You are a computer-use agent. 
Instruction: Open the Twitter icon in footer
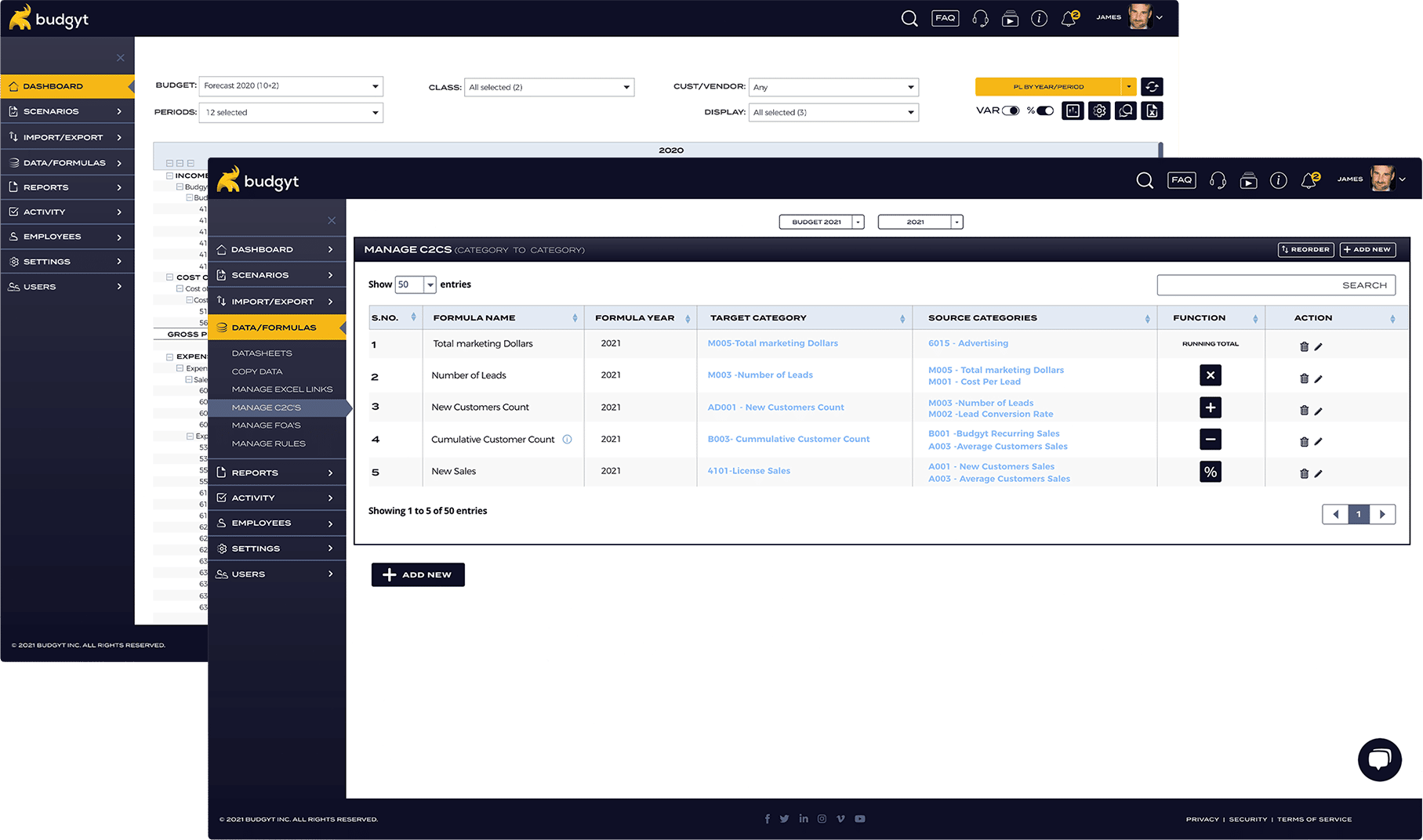click(784, 819)
